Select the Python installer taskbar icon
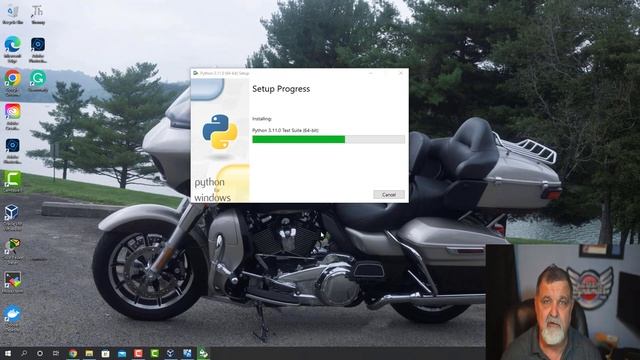Viewport: 640px width, 360px height. coord(203,353)
